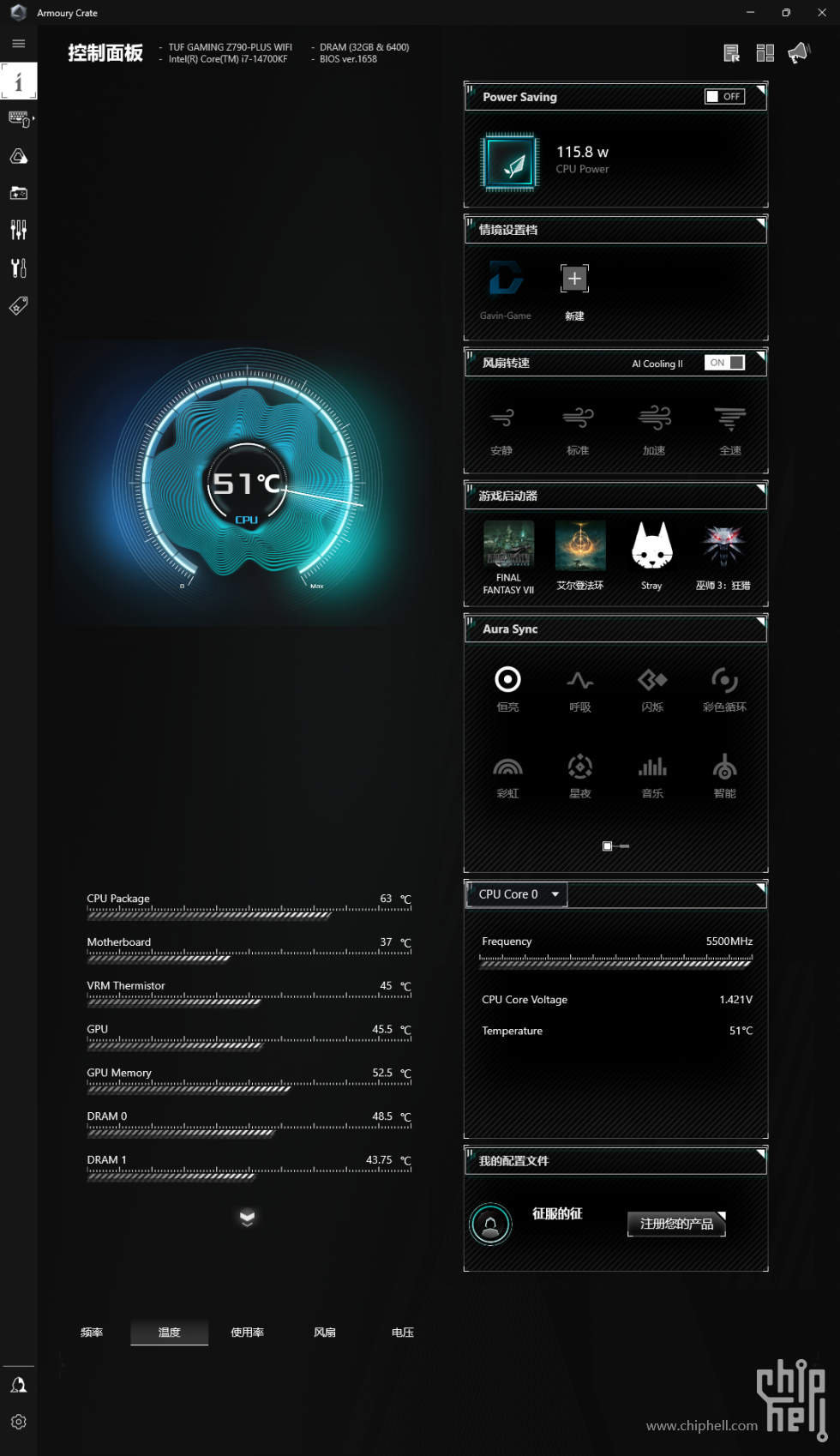Select the 全速 full speed fan mode
Screen dimensions: 840x1456
pyautogui.click(x=730, y=430)
